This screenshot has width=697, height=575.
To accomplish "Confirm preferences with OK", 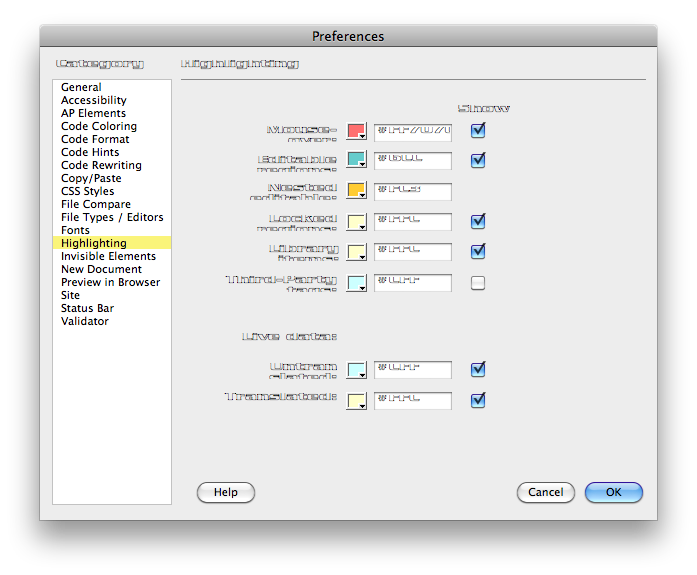I will point(614,492).
